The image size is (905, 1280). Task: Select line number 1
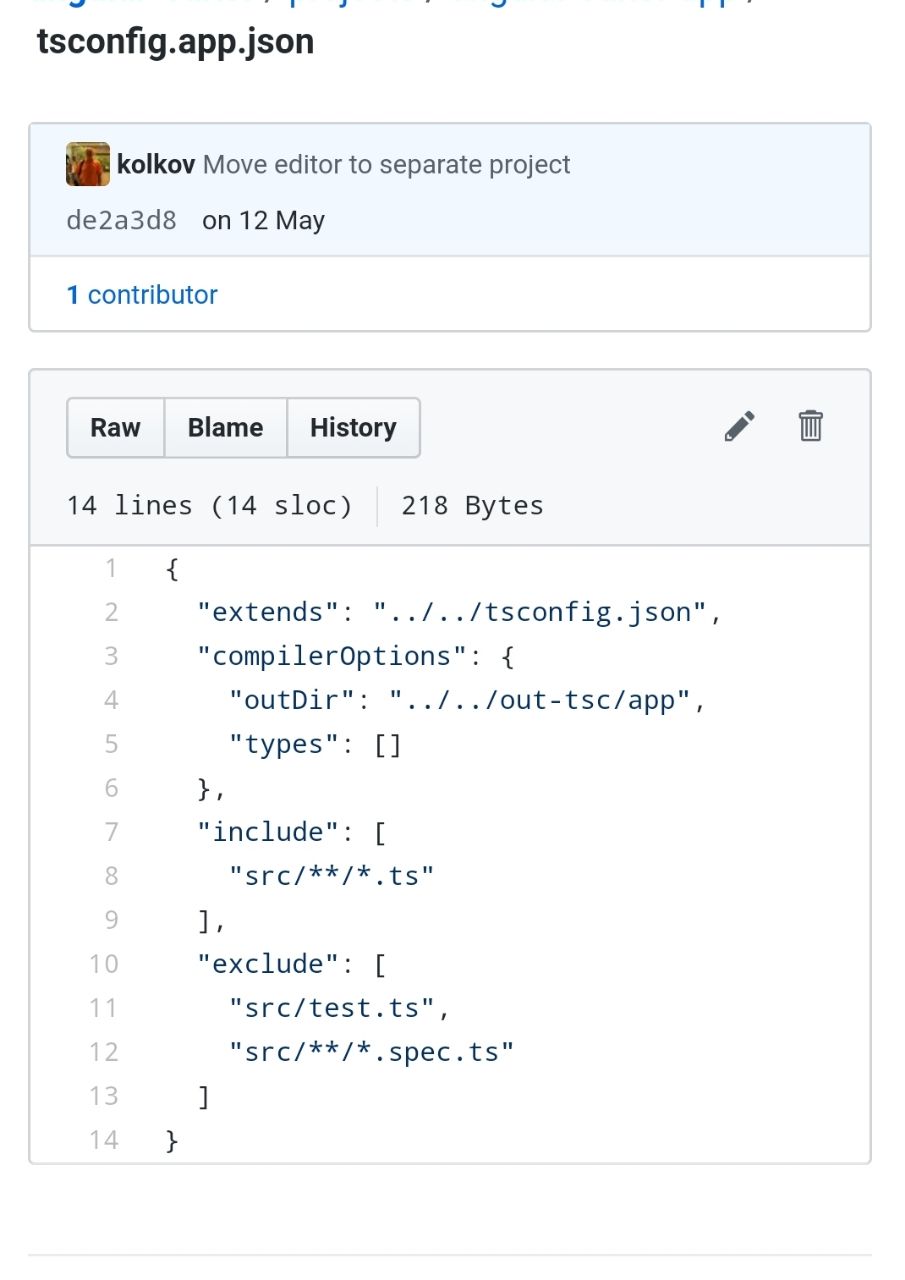(111, 569)
